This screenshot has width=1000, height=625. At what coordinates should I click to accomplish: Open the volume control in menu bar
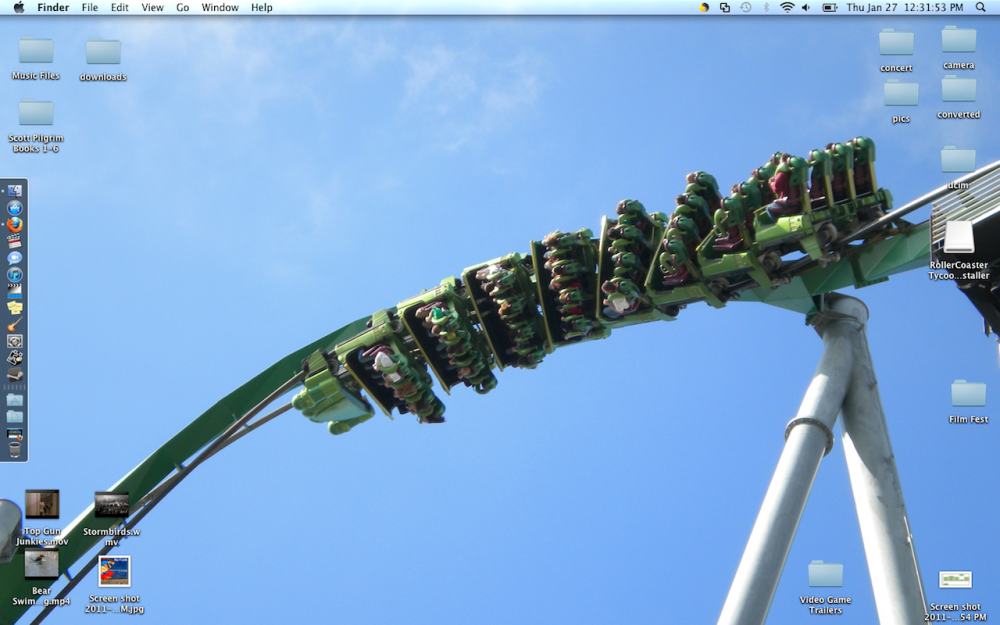click(806, 7)
